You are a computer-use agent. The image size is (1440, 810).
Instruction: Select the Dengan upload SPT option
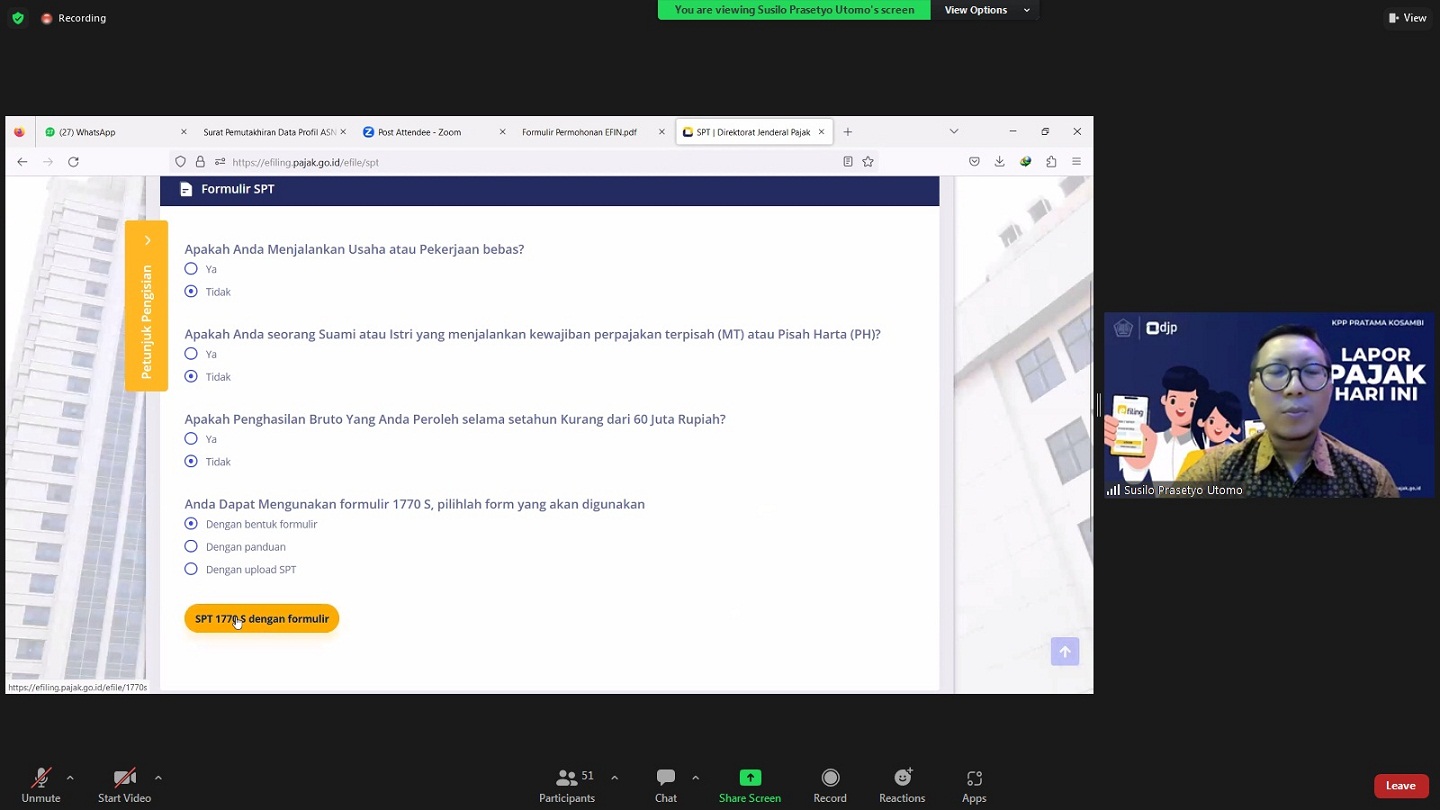point(191,570)
